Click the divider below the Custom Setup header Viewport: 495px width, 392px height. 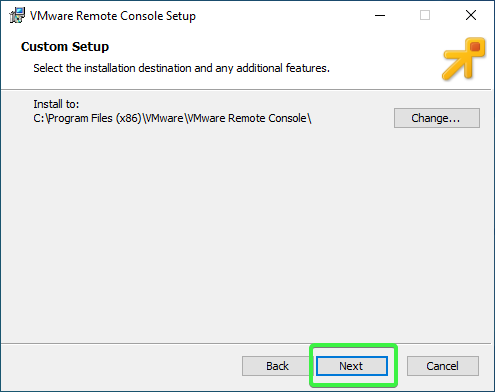click(246, 89)
